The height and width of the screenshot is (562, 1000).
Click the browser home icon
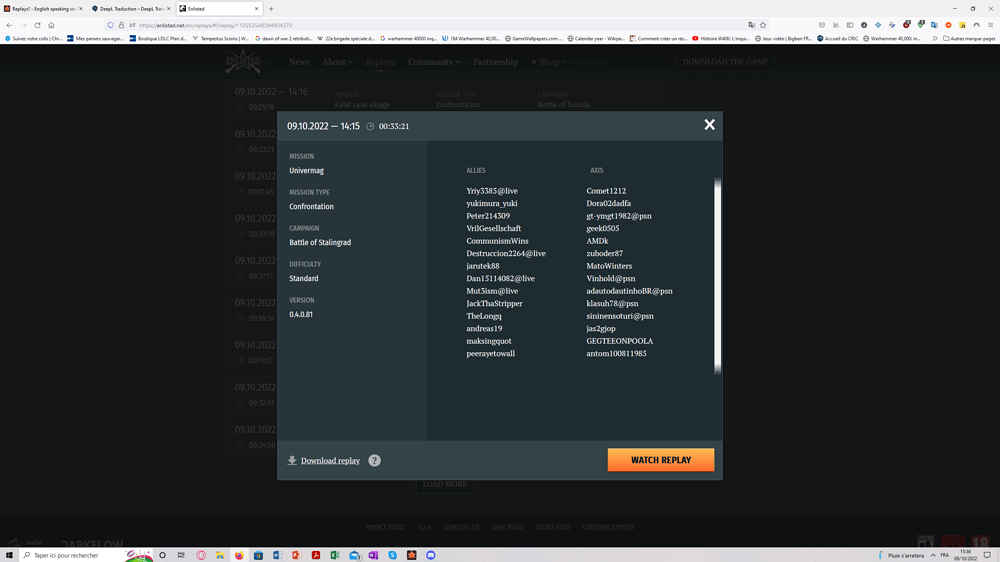click(x=52, y=25)
